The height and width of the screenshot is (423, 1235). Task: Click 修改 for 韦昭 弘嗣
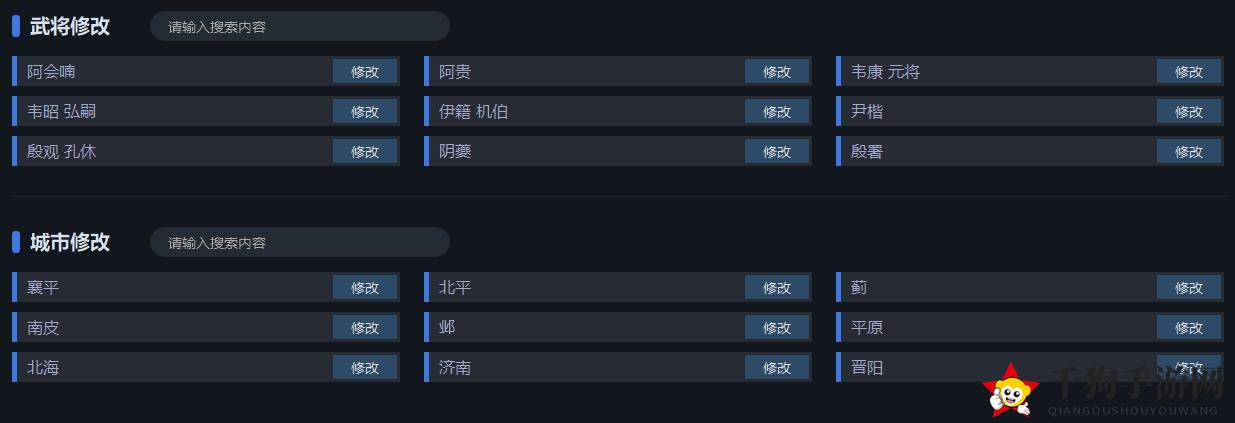365,111
